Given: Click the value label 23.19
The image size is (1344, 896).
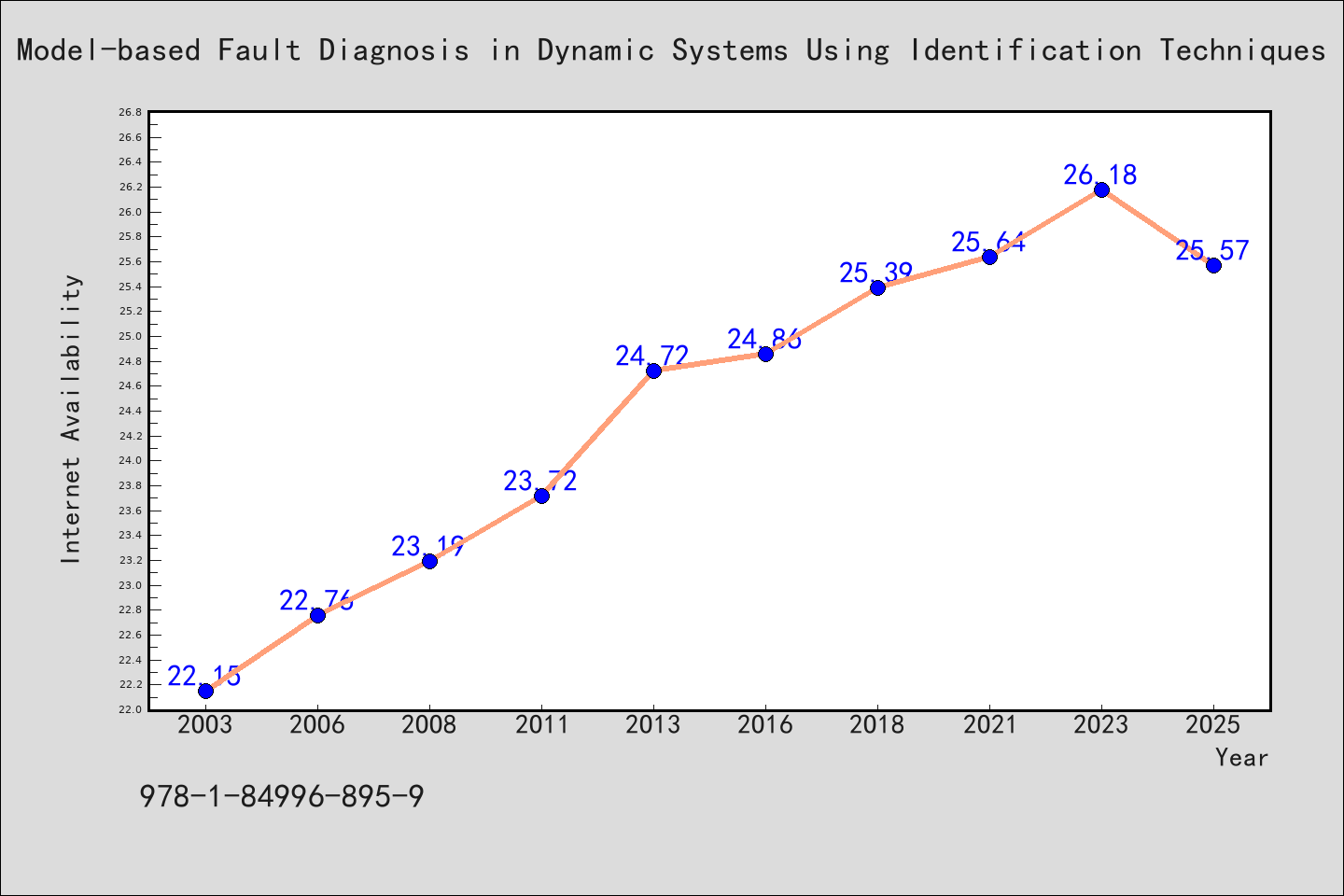Looking at the screenshot, I should click(428, 546).
